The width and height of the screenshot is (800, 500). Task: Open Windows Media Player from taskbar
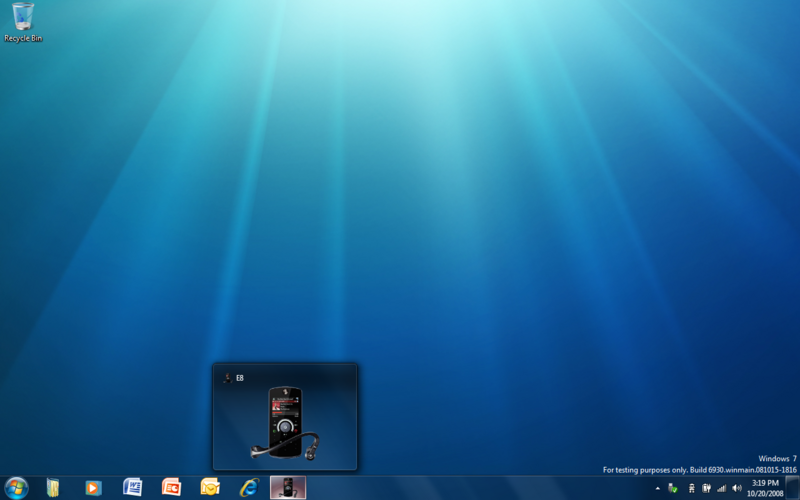coord(93,487)
